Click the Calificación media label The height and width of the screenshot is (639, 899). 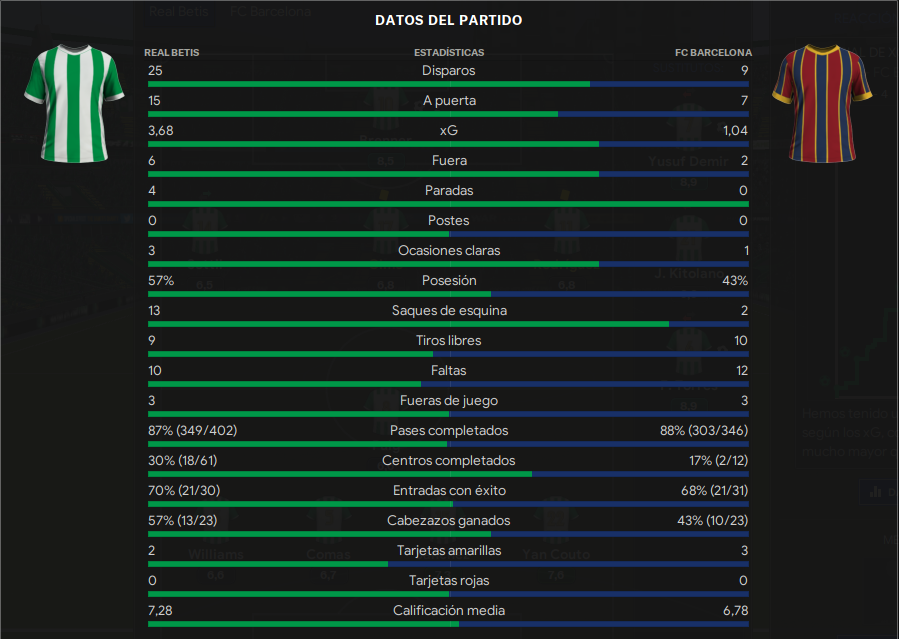(449, 610)
